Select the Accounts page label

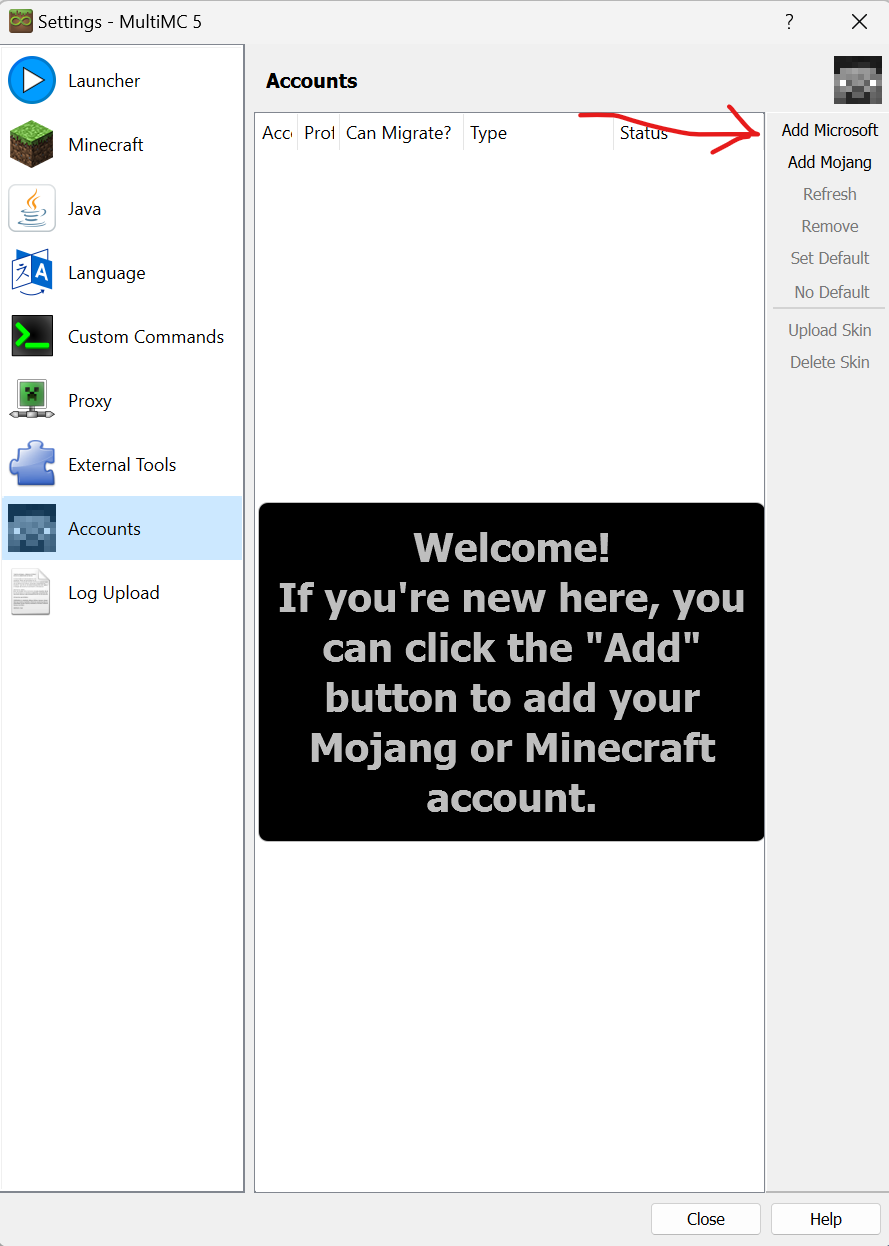click(x=104, y=529)
